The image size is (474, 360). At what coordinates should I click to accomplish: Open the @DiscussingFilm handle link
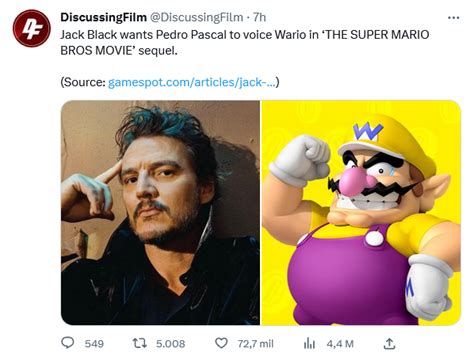(x=197, y=17)
